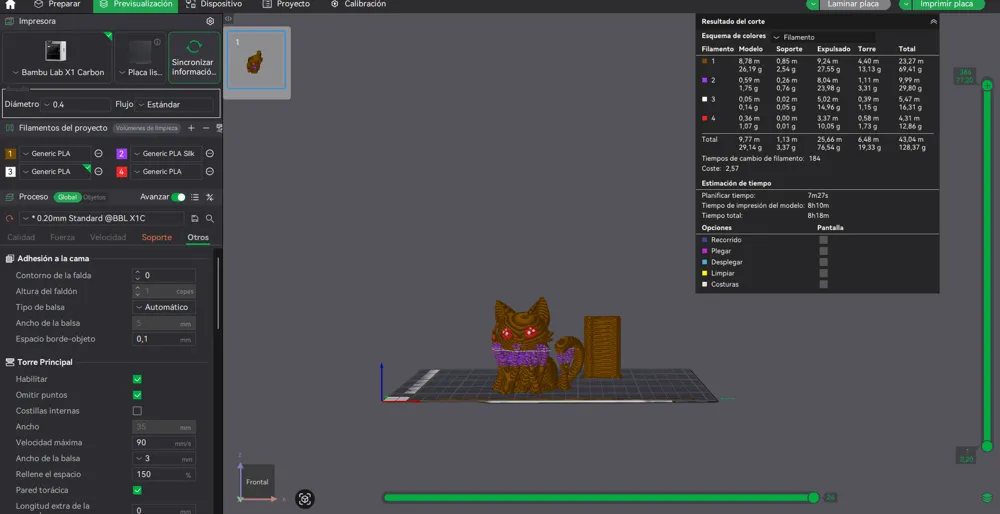Toggle the Avanzar advanced mode switch

click(x=178, y=198)
